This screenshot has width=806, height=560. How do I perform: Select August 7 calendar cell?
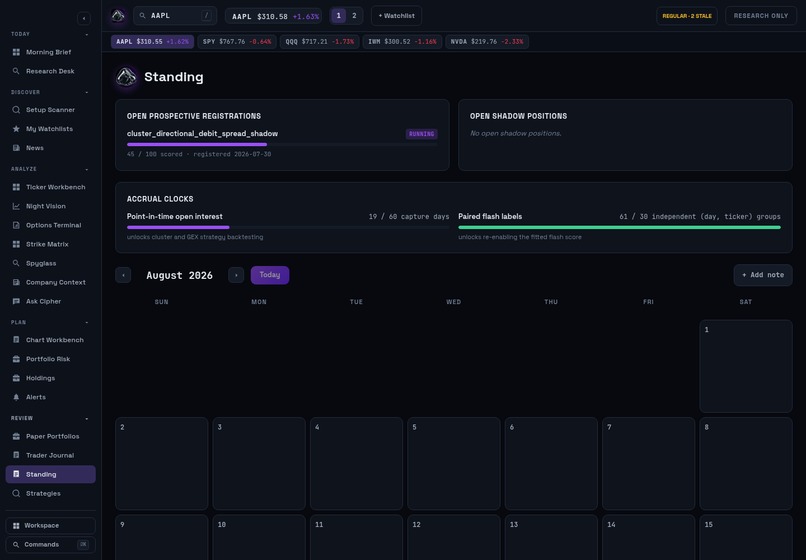(648, 463)
